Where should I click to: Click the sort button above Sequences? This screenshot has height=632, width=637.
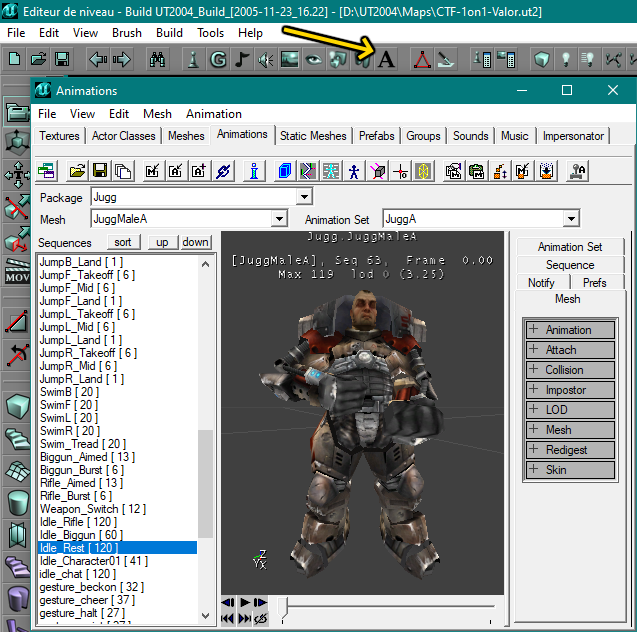123,242
